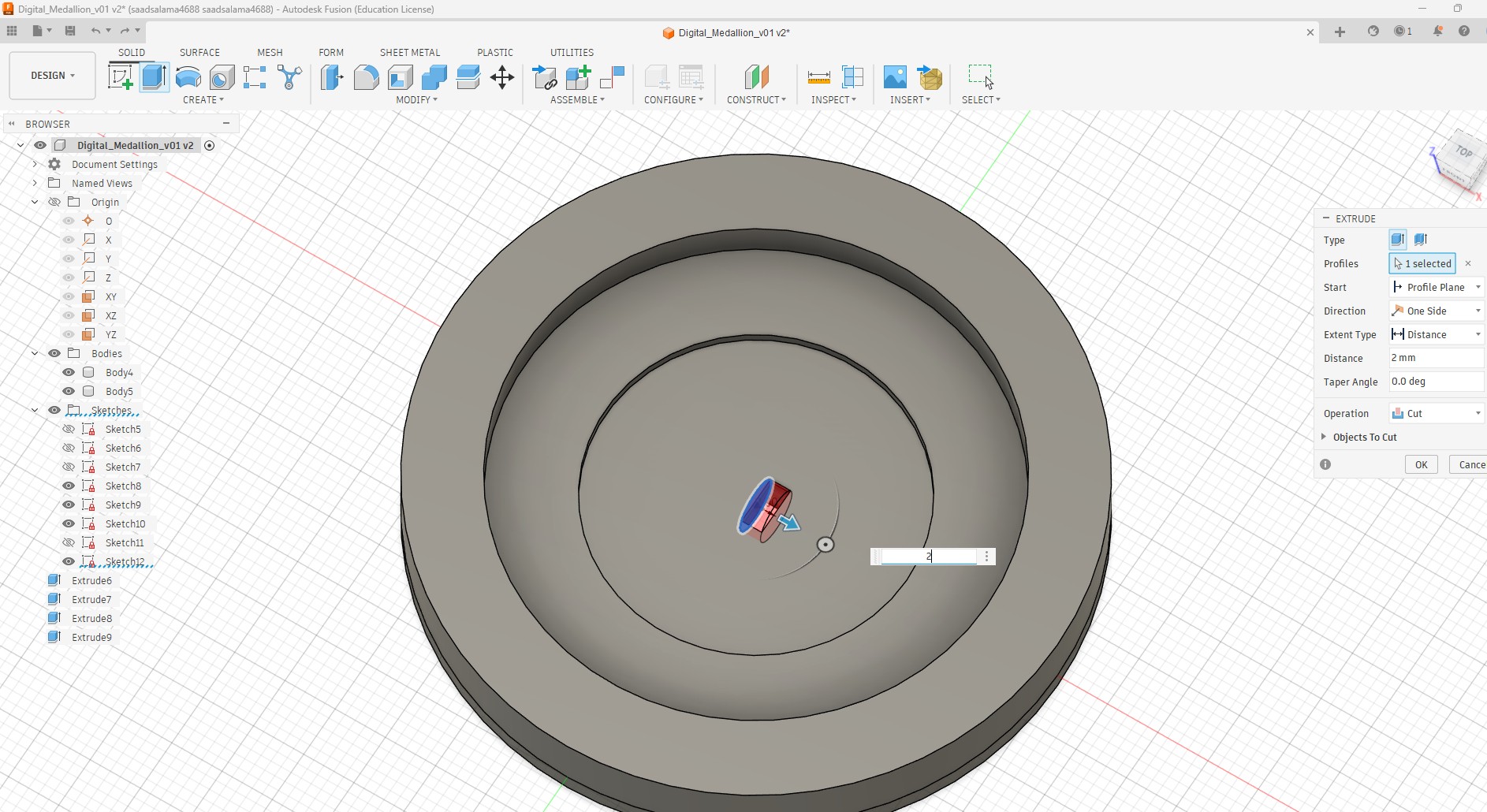
Task: Collapse the Origin folder
Action: pyautogui.click(x=35, y=202)
